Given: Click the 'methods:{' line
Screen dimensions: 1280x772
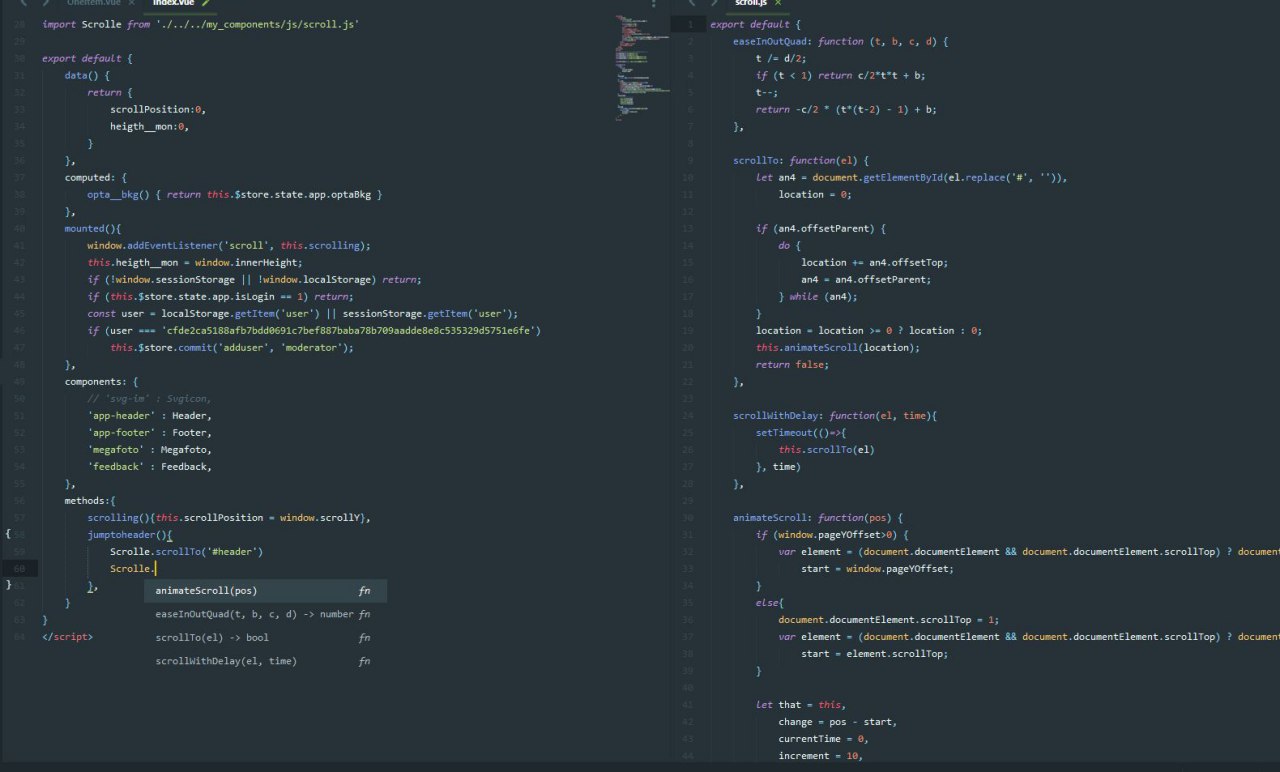Looking at the screenshot, I should click(91, 500).
